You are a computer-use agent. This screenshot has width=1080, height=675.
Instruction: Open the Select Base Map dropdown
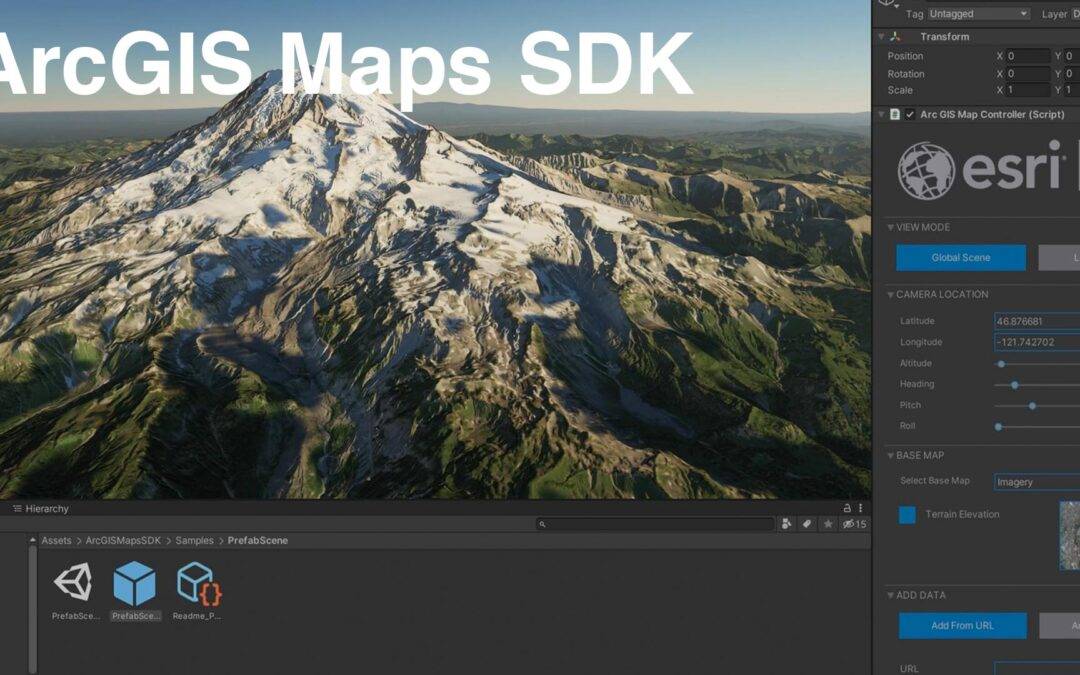click(x=1037, y=482)
